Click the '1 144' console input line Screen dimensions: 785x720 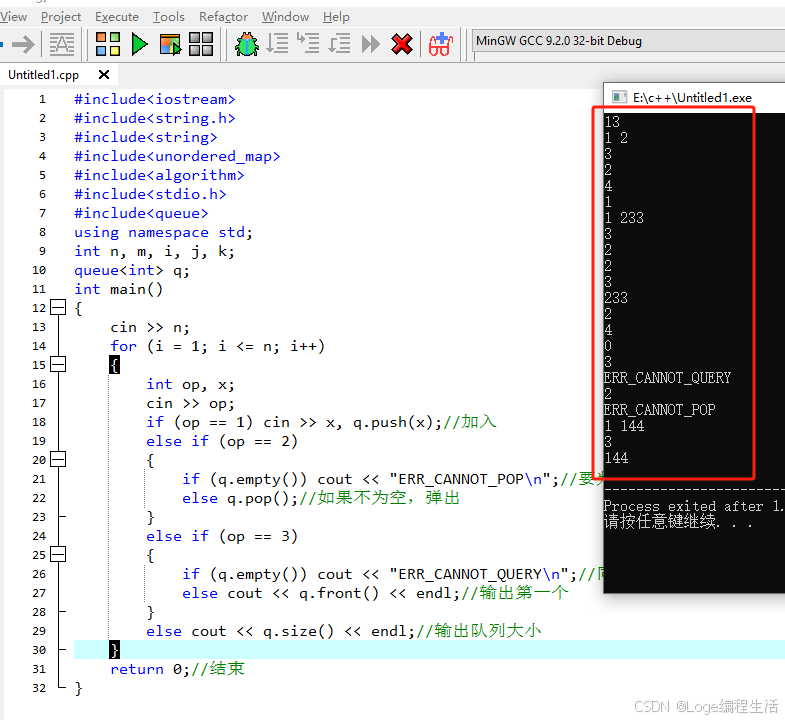(624, 426)
